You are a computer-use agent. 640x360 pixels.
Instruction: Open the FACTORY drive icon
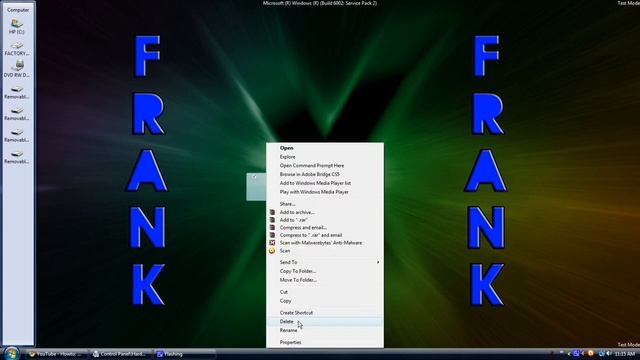pyautogui.click(x=17, y=49)
